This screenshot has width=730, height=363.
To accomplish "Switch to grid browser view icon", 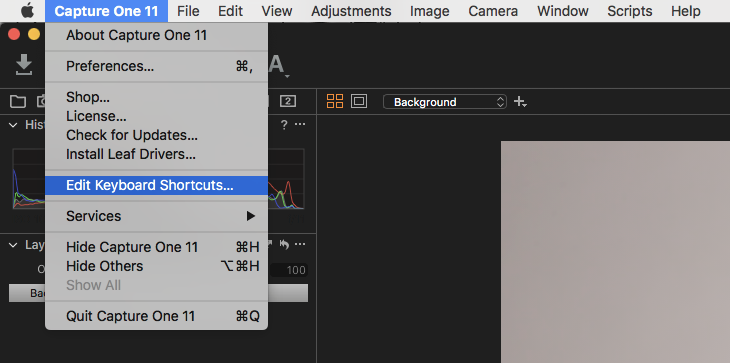I will click(335, 101).
